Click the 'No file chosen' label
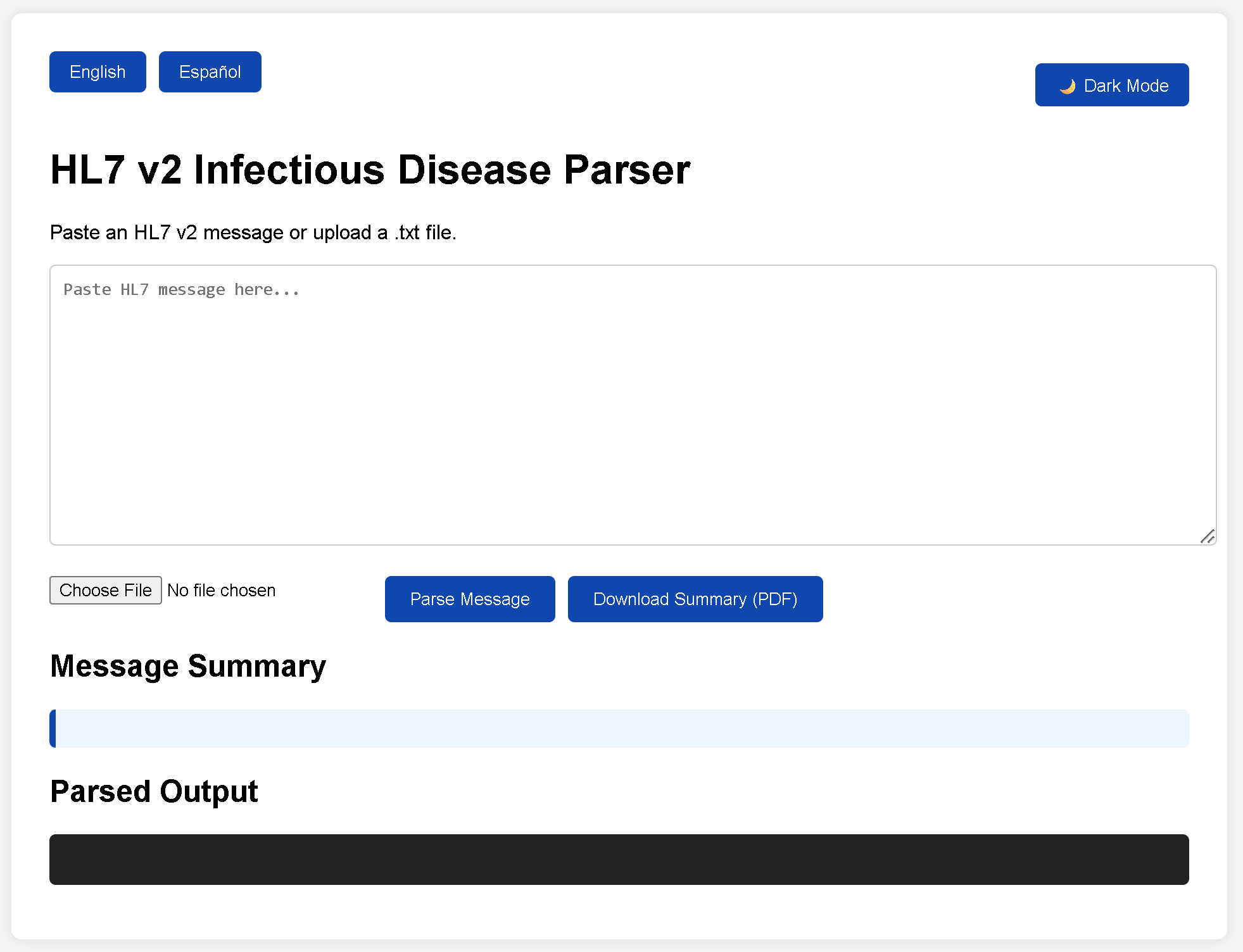The width and height of the screenshot is (1243, 952). point(221,590)
